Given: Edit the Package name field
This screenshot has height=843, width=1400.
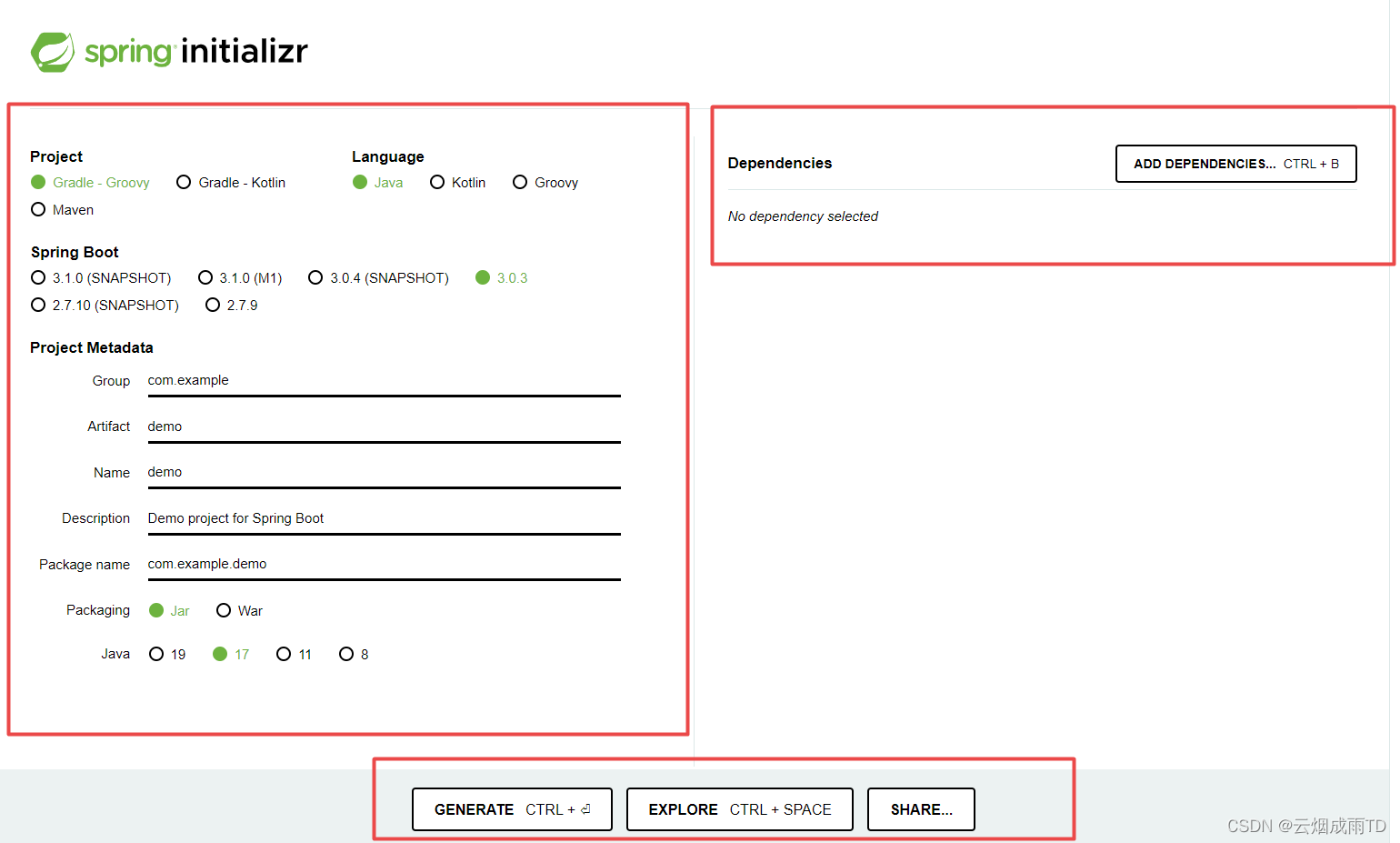Looking at the screenshot, I should tap(384, 565).
